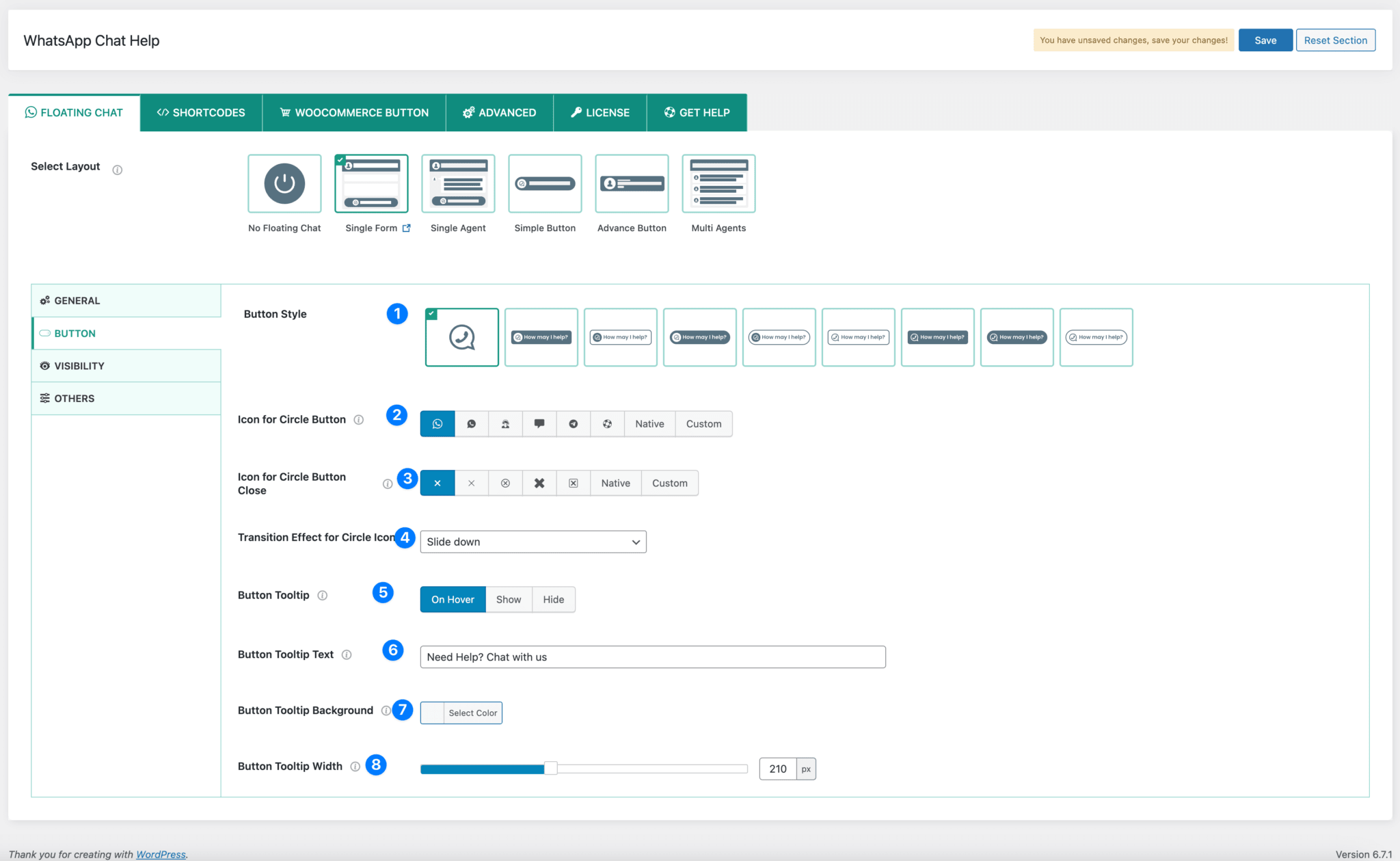Open the WooCommerce Button tab
This screenshot has height=861, width=1400.
coord(354,113)
